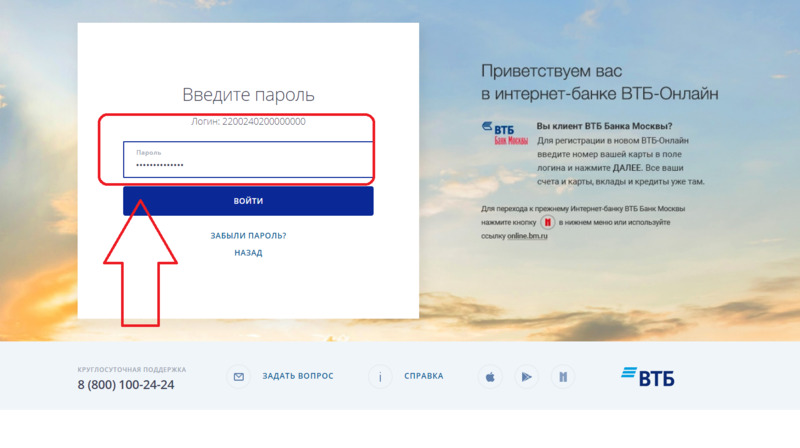Click the КРУГЛОСУТОЧНАЯ ПОДДЕРЖКА label

132,369
